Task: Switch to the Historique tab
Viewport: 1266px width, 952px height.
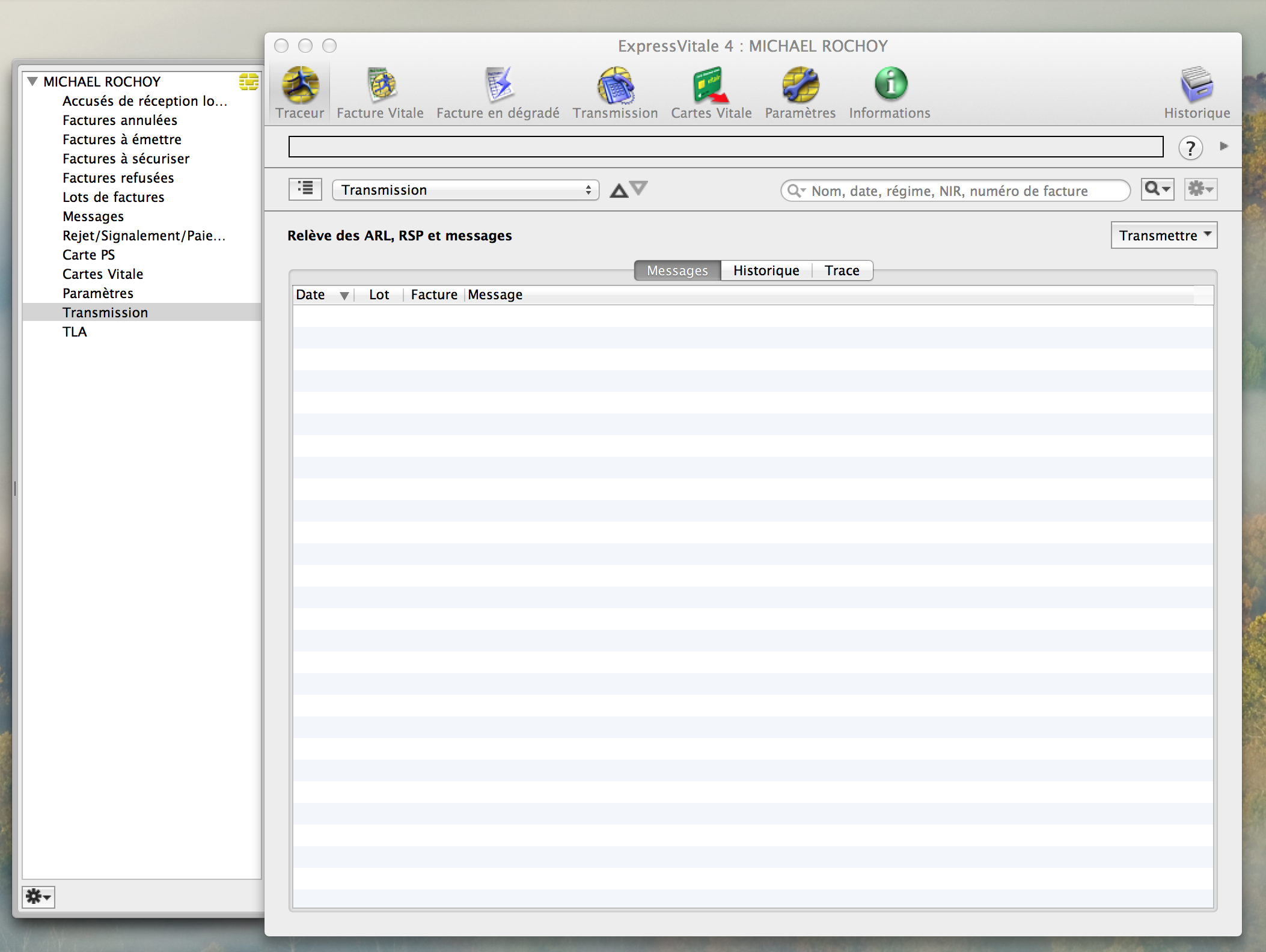Action: click(x=766, y=270)
